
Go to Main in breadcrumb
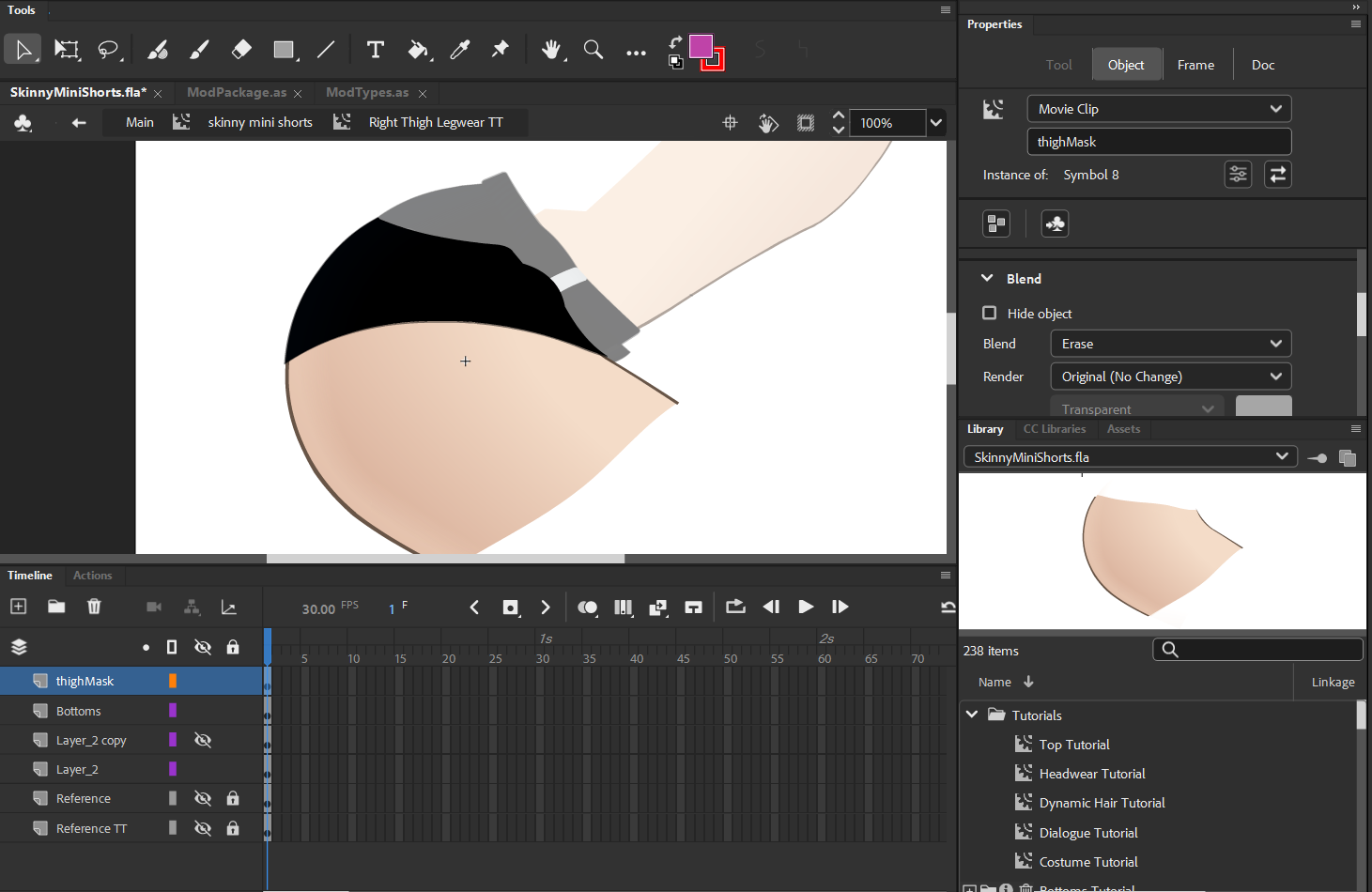[x=140, y=122]
